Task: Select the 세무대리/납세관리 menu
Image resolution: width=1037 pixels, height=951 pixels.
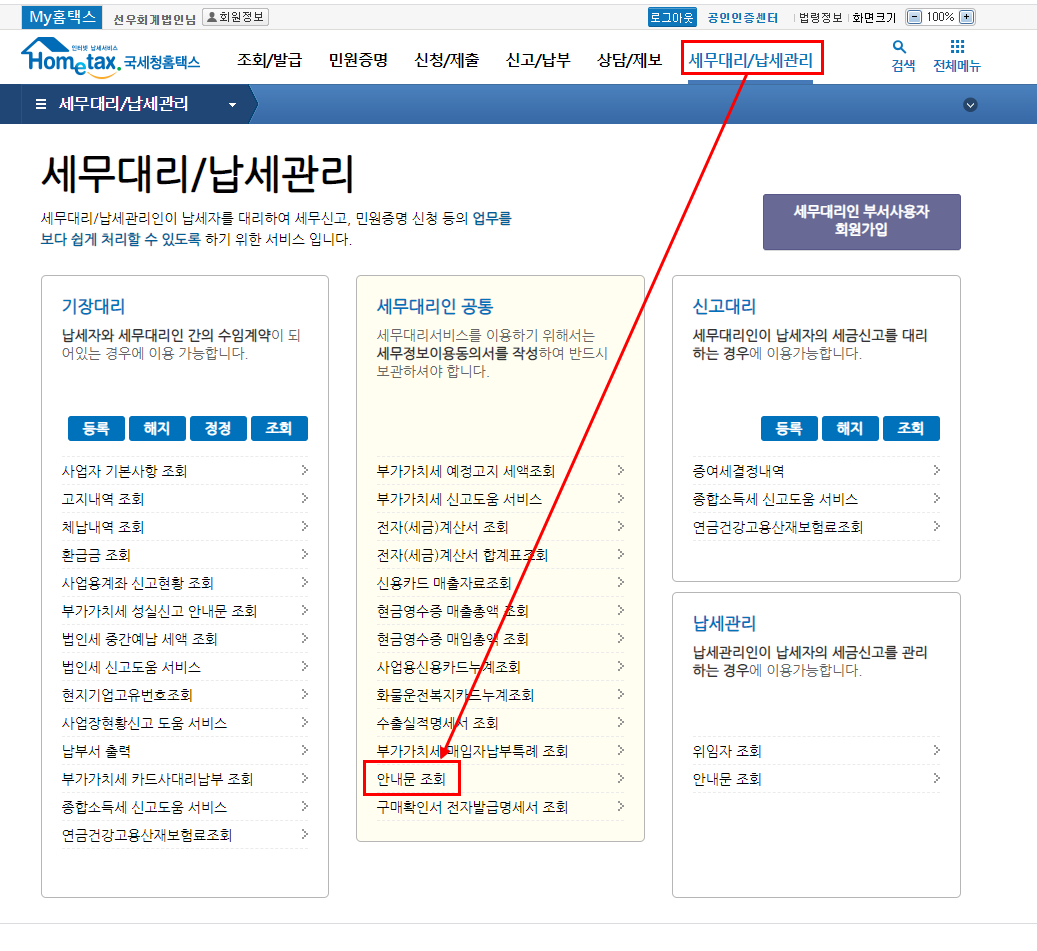Action: [x=751, y=60]
